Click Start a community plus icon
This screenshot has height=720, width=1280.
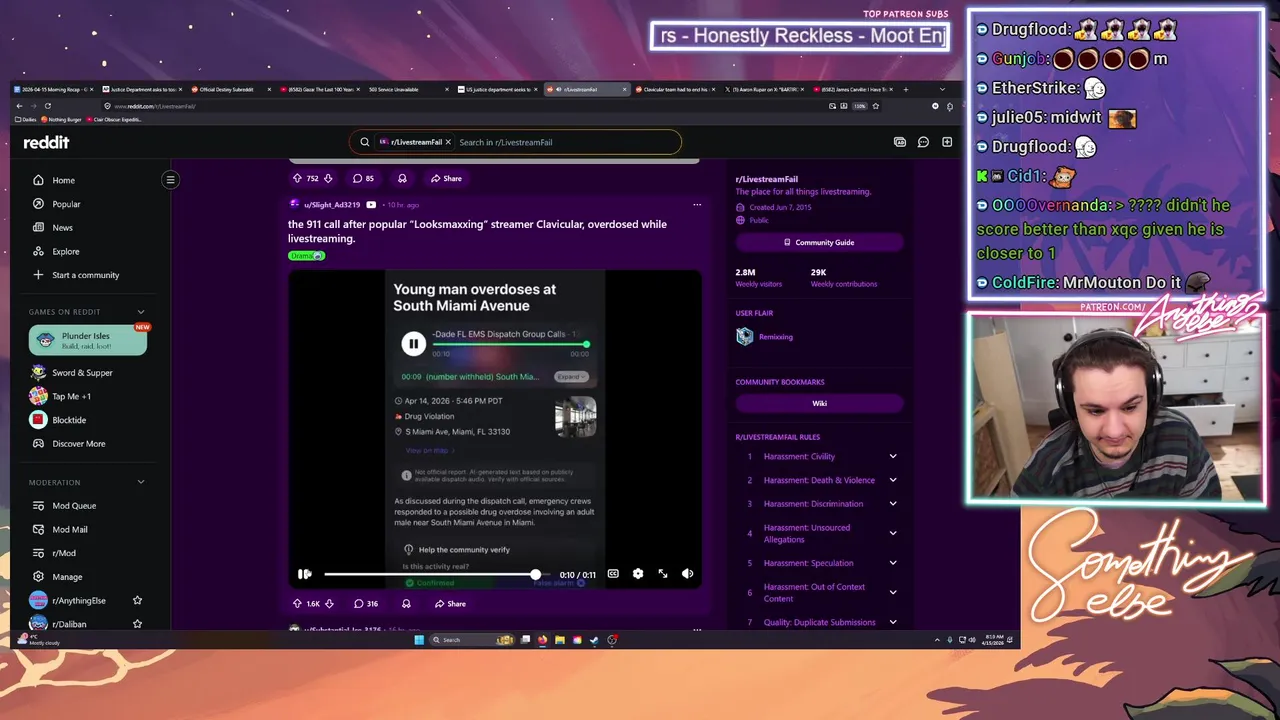pos(38,275)
